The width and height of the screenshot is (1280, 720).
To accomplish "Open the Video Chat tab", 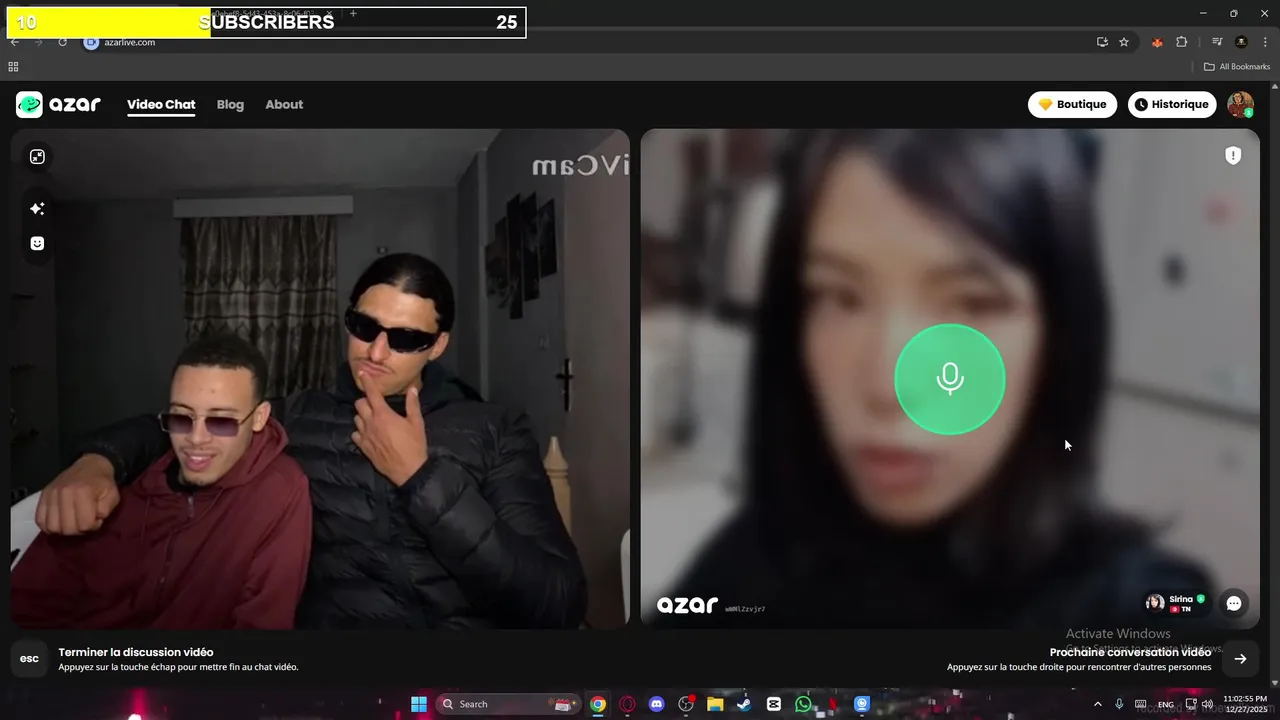I will [161, 104].
